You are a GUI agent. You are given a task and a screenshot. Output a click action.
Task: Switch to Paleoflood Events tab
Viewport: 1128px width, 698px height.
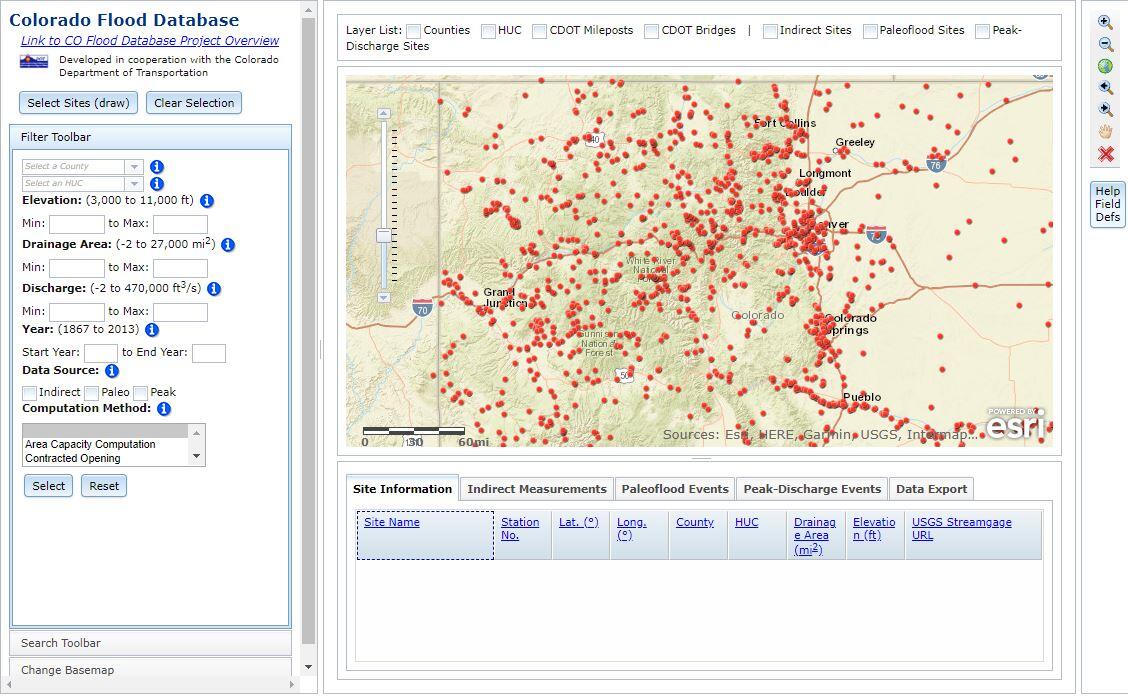[x=675, y=489]
